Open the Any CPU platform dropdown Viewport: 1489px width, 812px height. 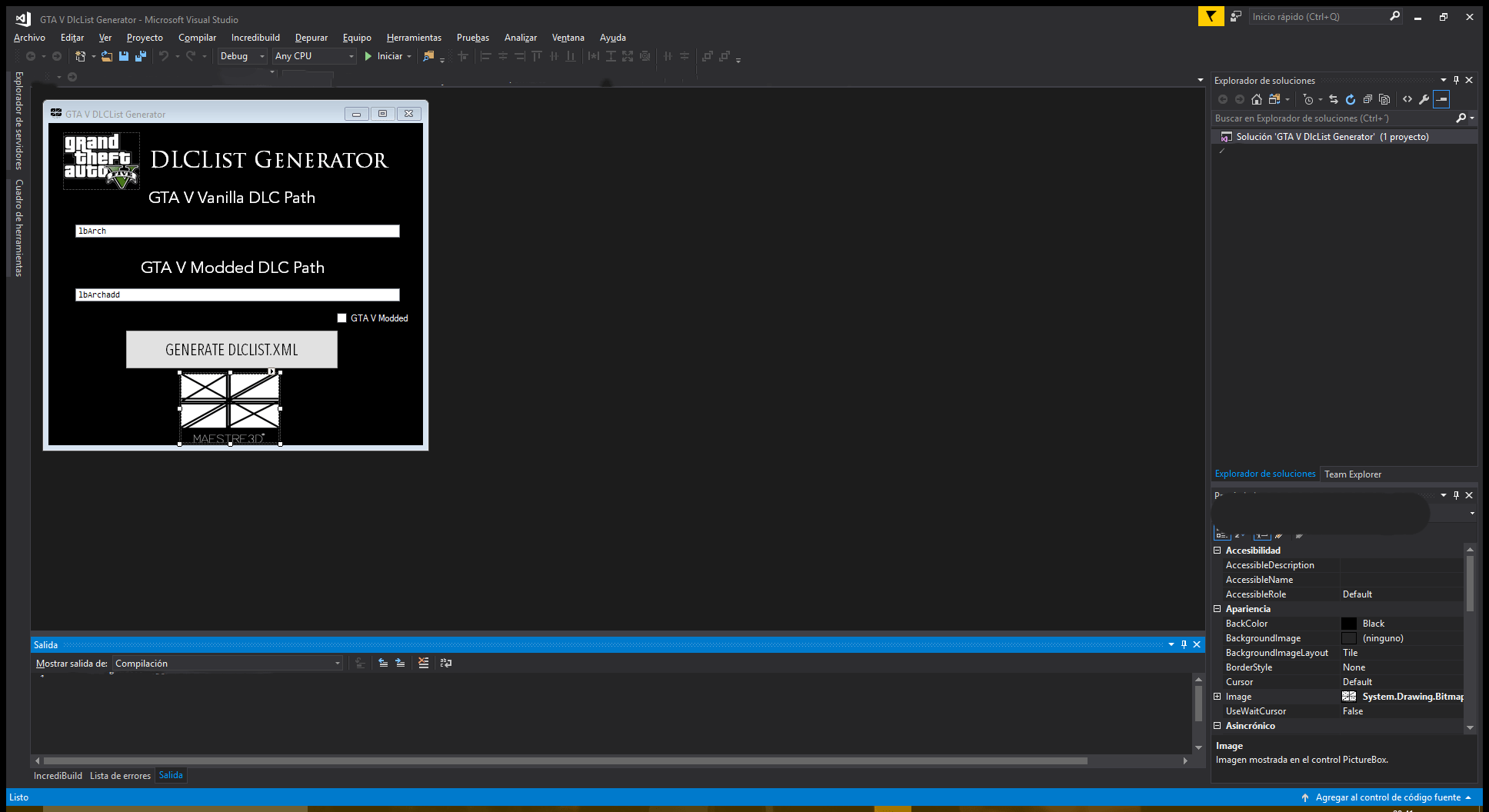coord(351,55)
